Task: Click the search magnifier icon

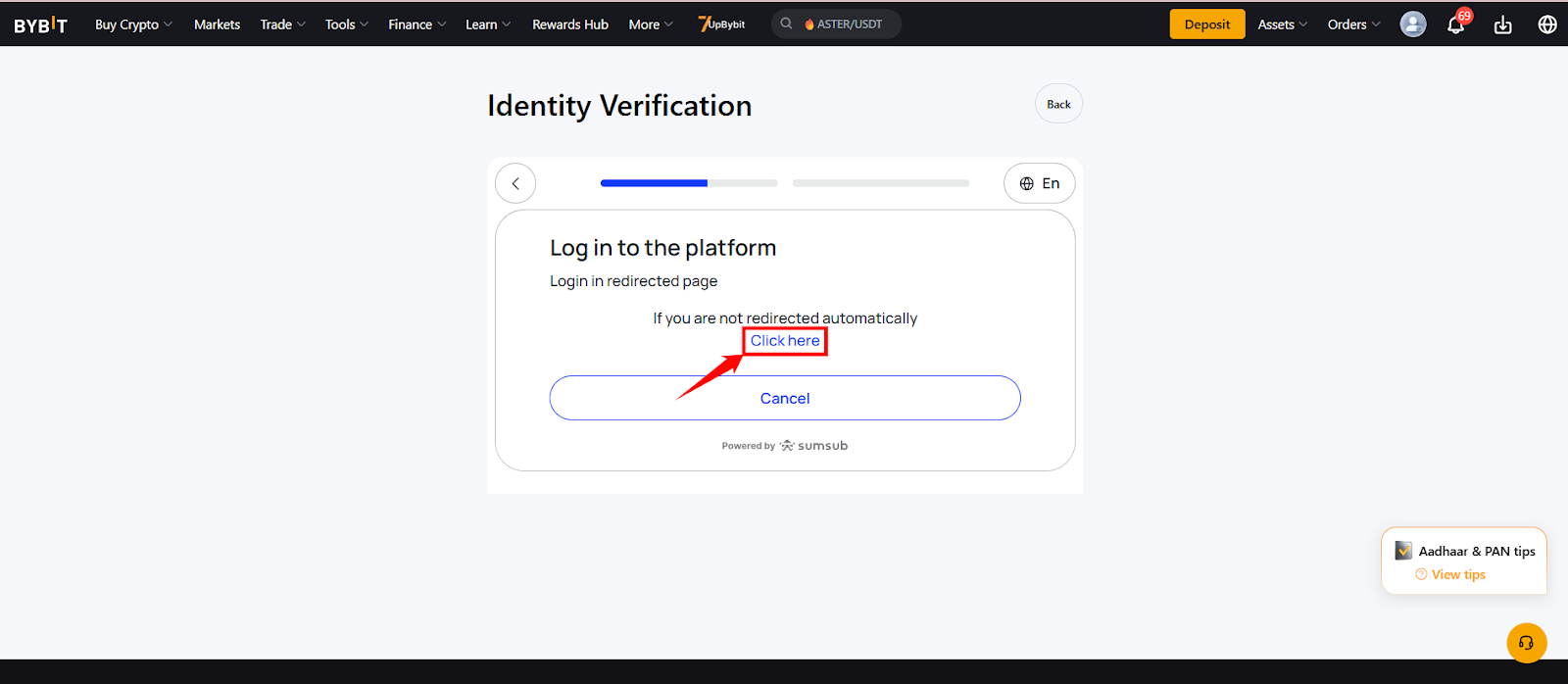Action: [x=786, y=24]
